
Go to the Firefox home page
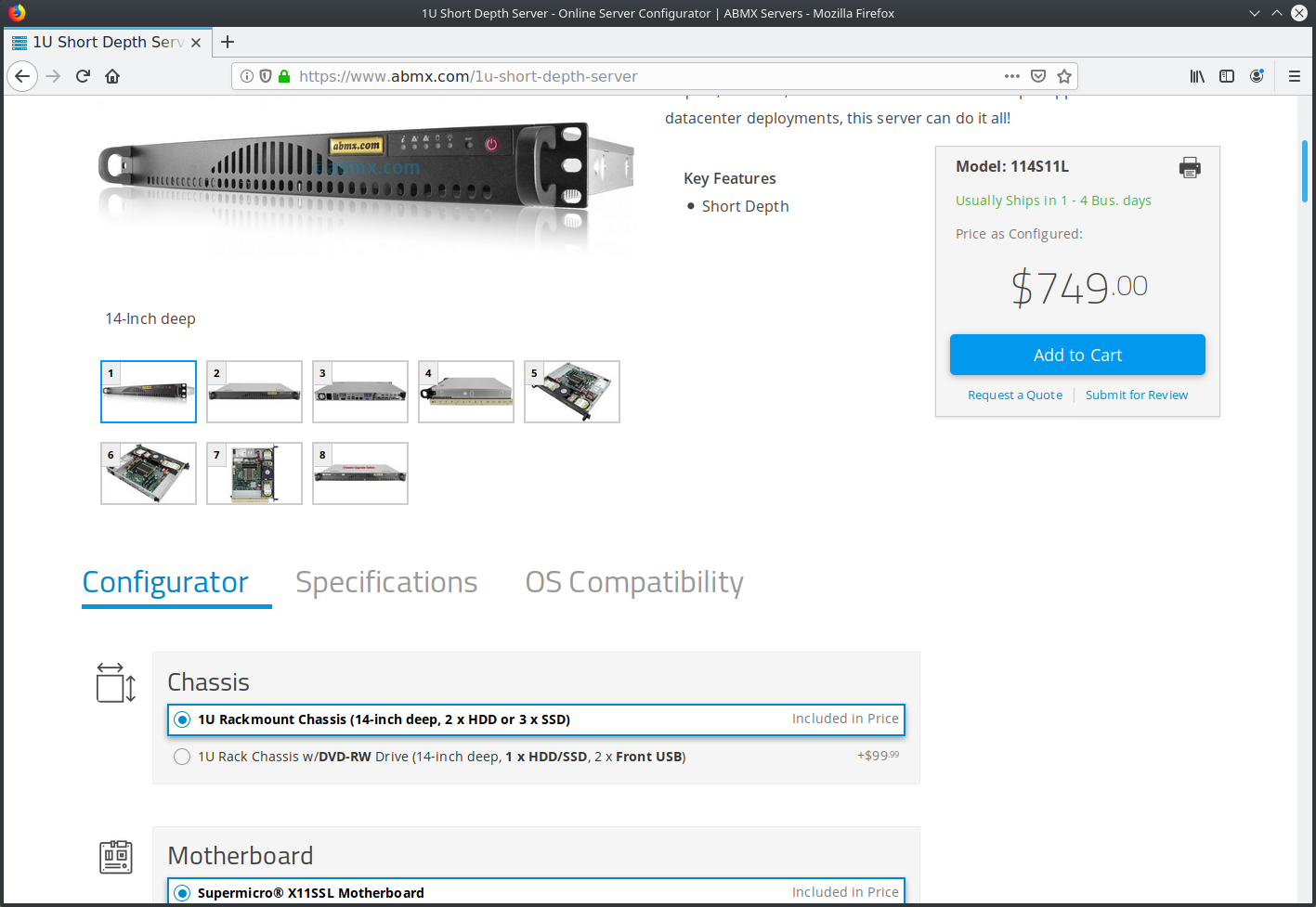[112, 76]
